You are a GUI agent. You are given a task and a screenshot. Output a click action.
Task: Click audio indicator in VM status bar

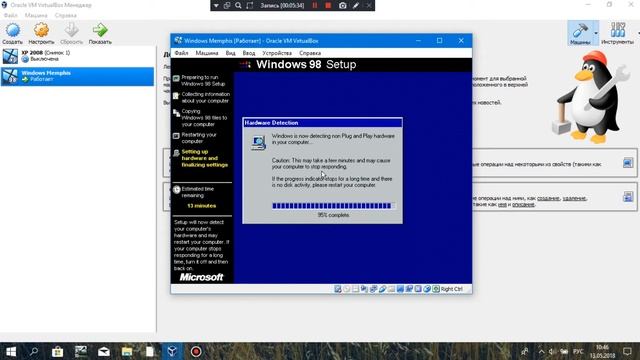[364, 289]
